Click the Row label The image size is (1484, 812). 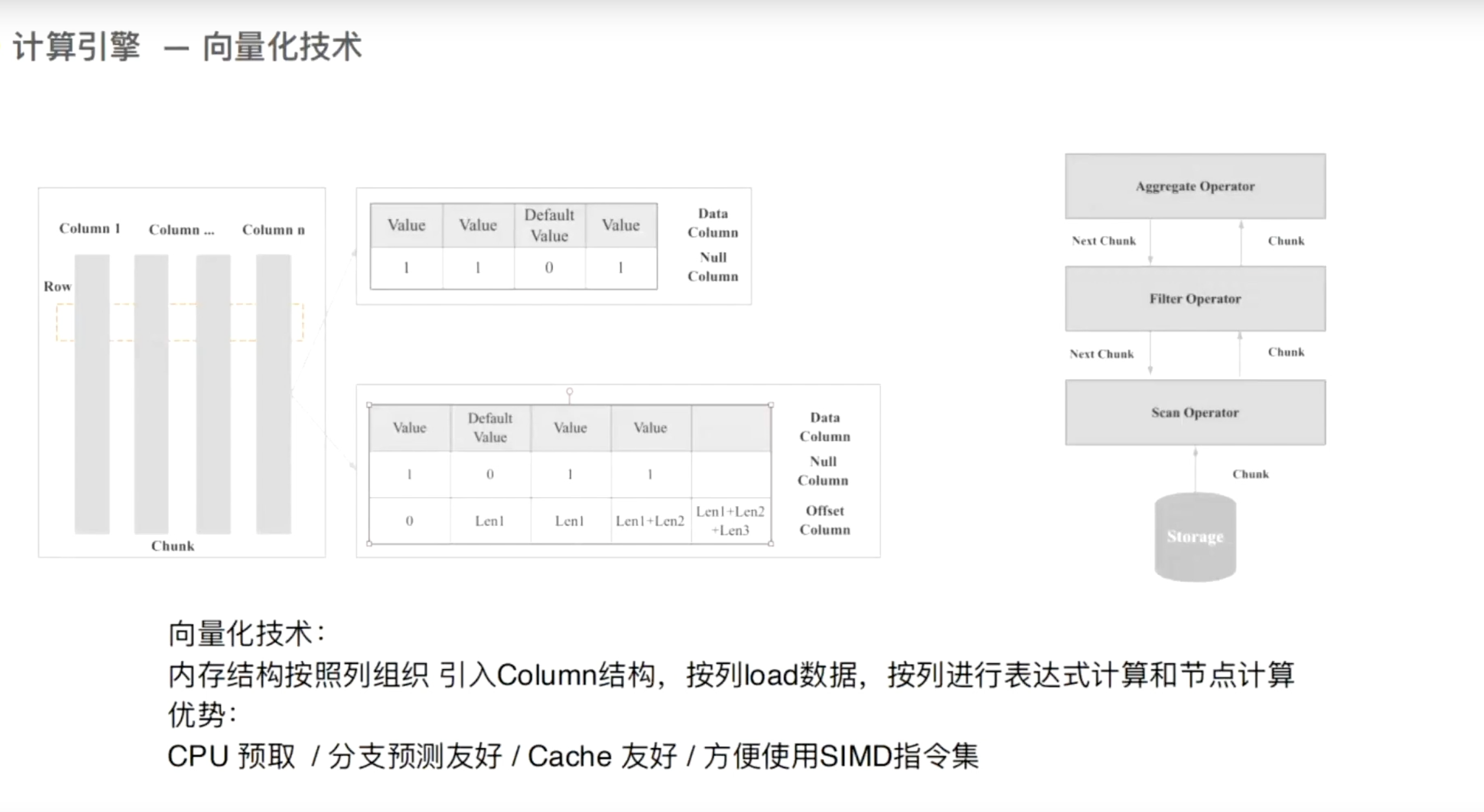click(58, 286)
